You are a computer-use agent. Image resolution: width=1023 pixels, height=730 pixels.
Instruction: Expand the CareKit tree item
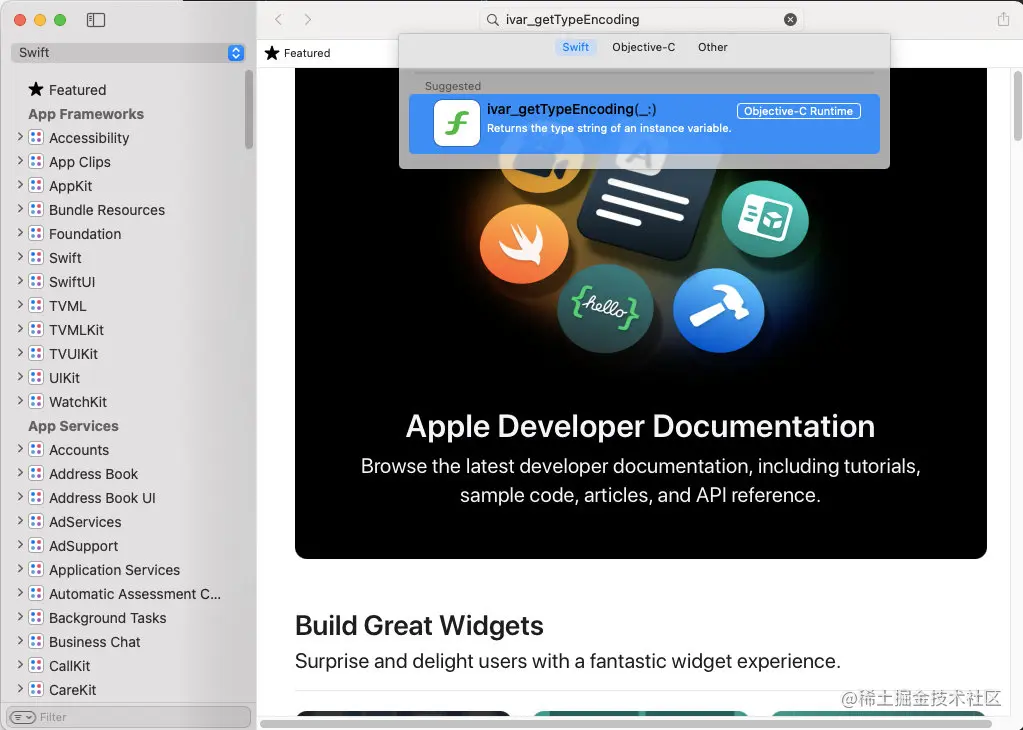point(20,689)
